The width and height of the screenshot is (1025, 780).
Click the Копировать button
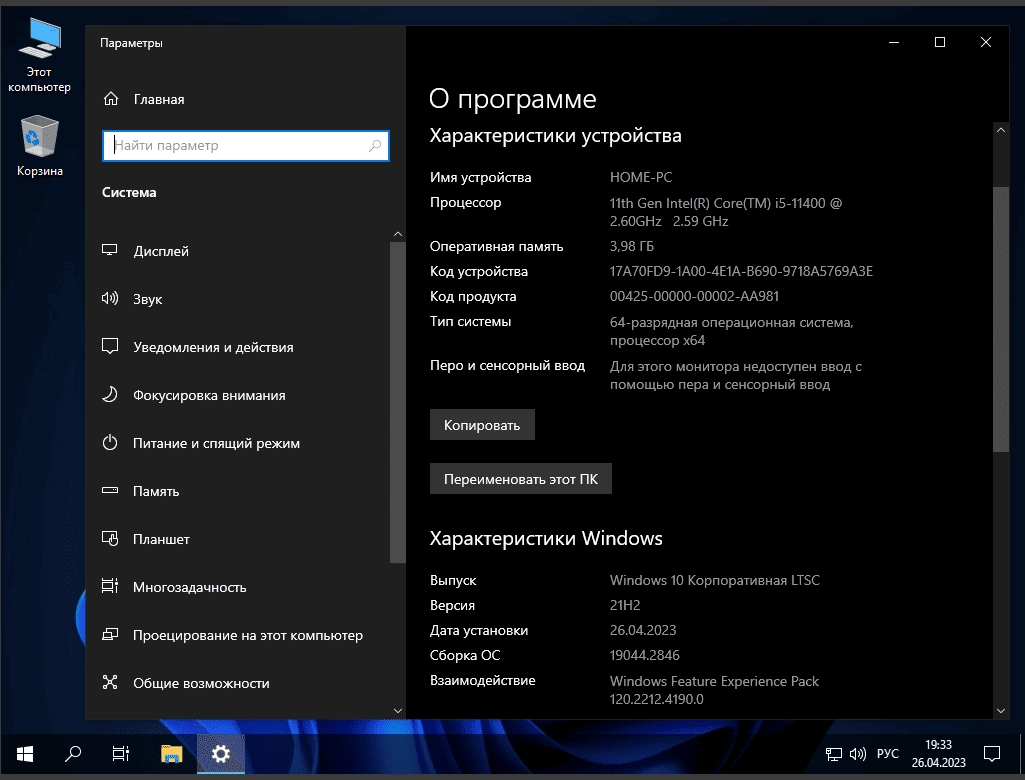(x=482, y=425)
